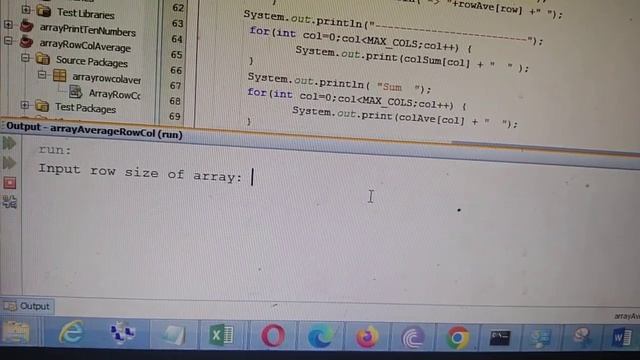Click the Test Libraries folder icon
The width and height of the screenshot is (640, 360).
click(x=43, y=11)
